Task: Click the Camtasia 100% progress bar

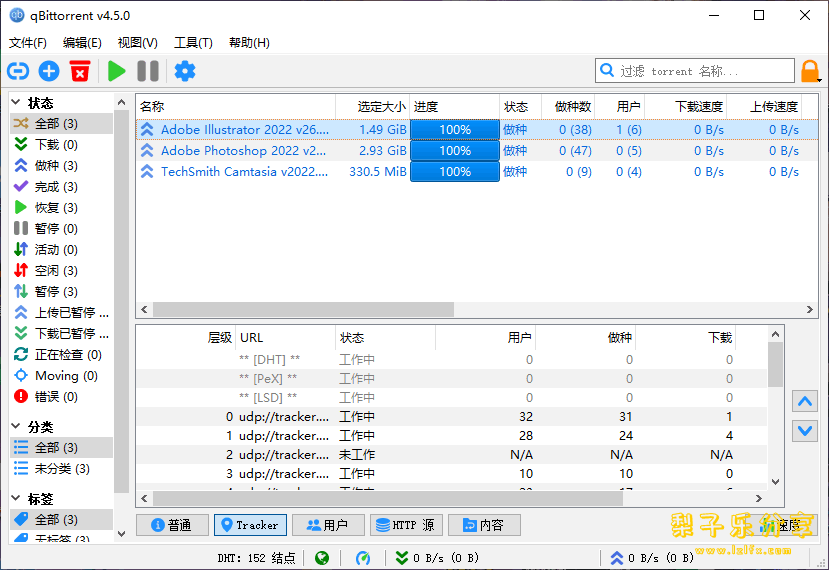Action: point(455,172)
